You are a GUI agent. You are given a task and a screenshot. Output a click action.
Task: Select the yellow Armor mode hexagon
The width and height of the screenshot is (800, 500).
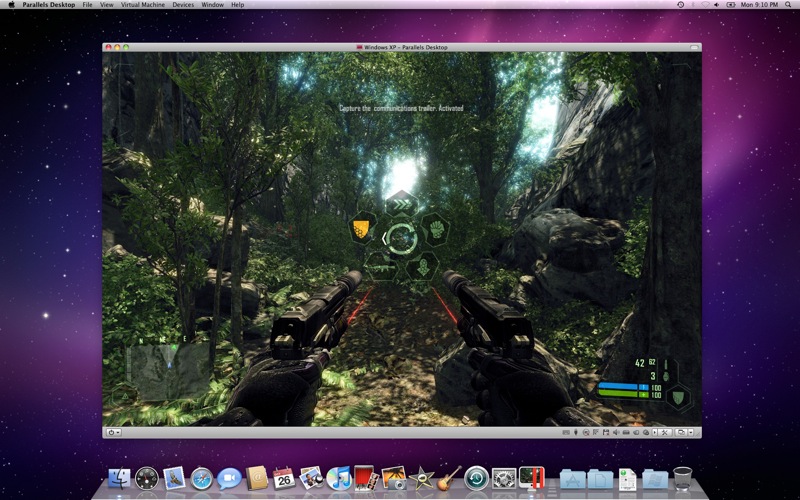point(362,229)
